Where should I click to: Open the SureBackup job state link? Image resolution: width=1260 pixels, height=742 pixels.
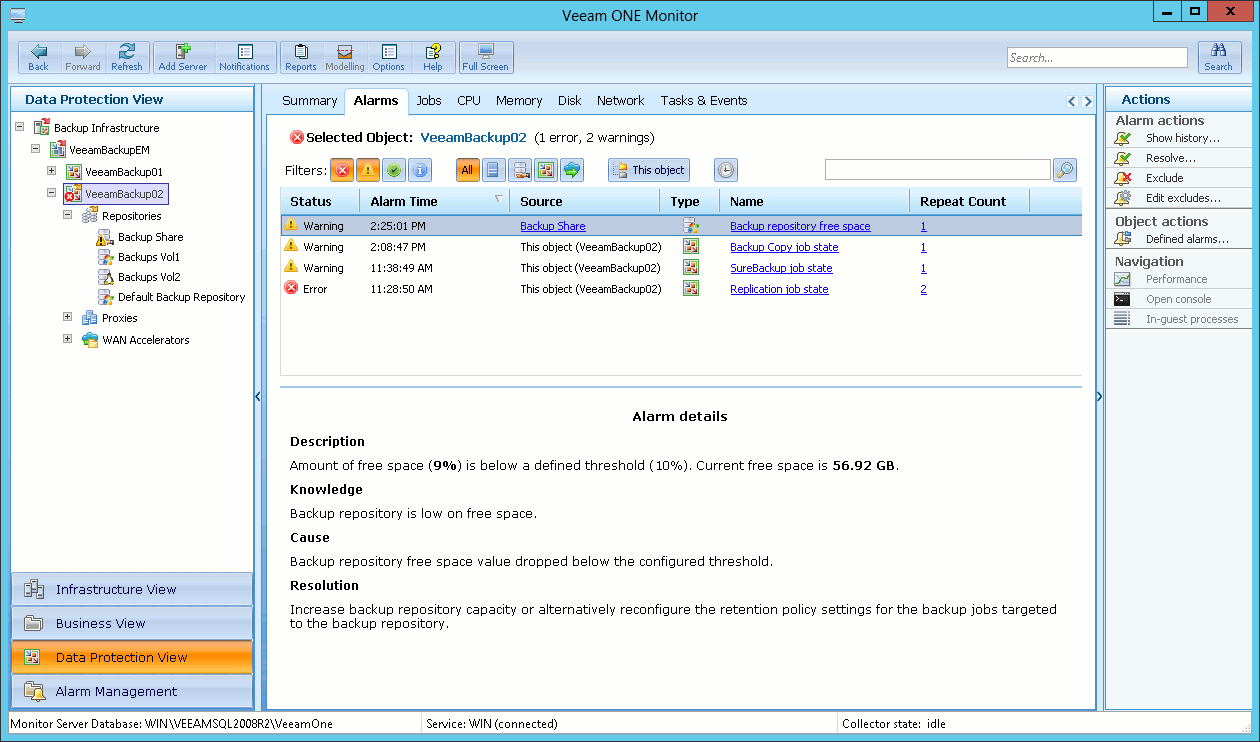781,269
